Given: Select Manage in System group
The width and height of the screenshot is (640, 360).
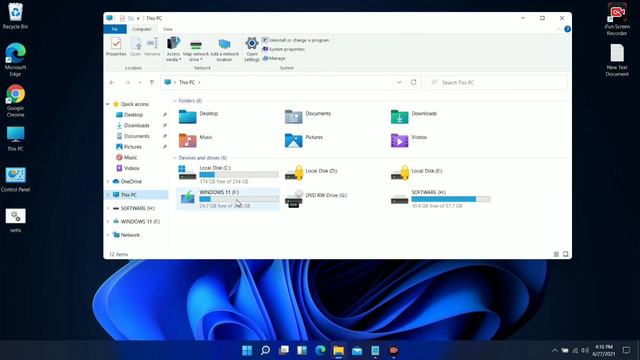Looking at the screenshot, I should pos(274,58).
